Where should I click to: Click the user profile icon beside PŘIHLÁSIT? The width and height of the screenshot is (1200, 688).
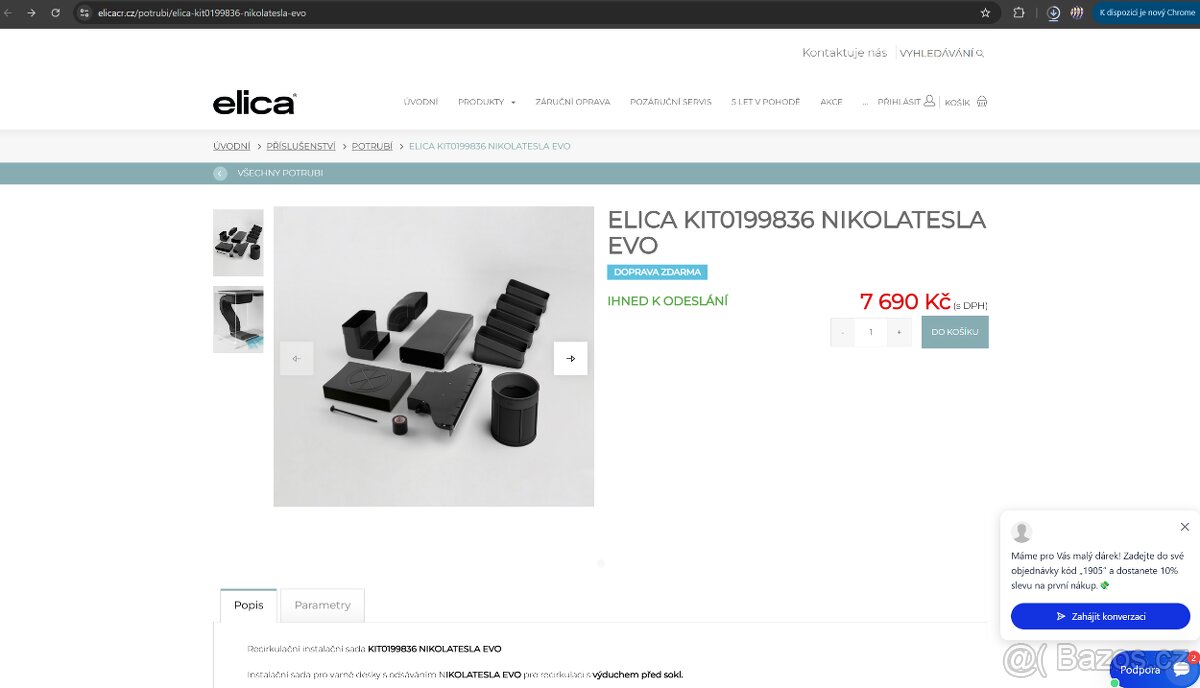coord(930,101)
